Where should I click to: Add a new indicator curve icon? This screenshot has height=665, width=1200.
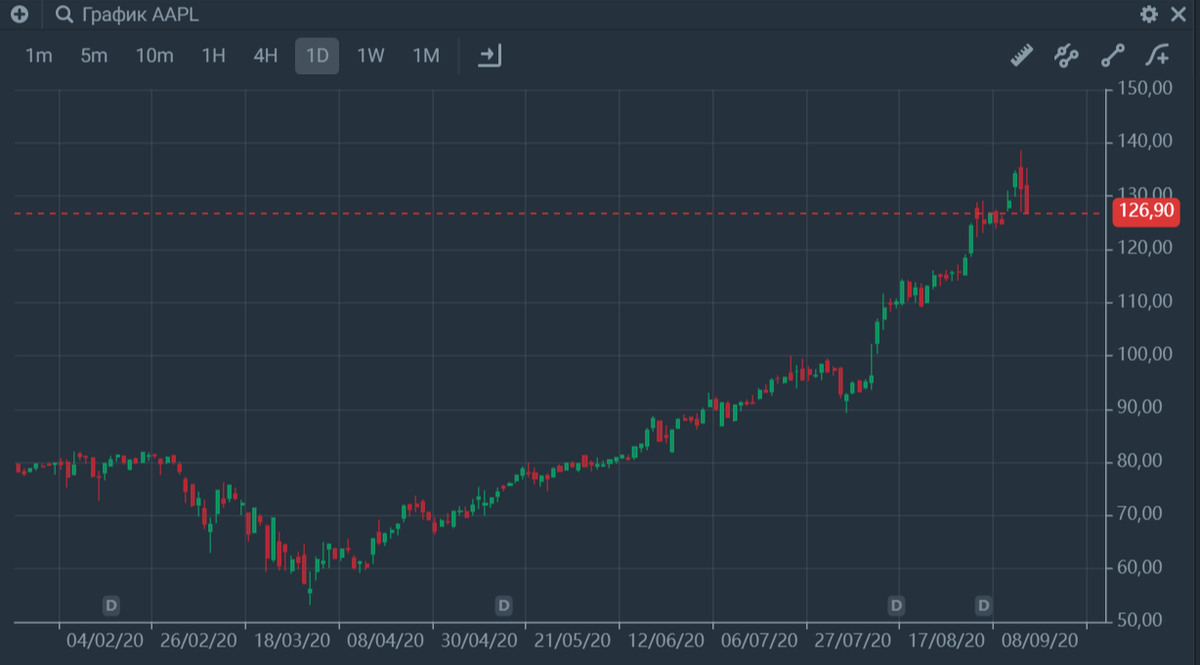(1158, 56)
